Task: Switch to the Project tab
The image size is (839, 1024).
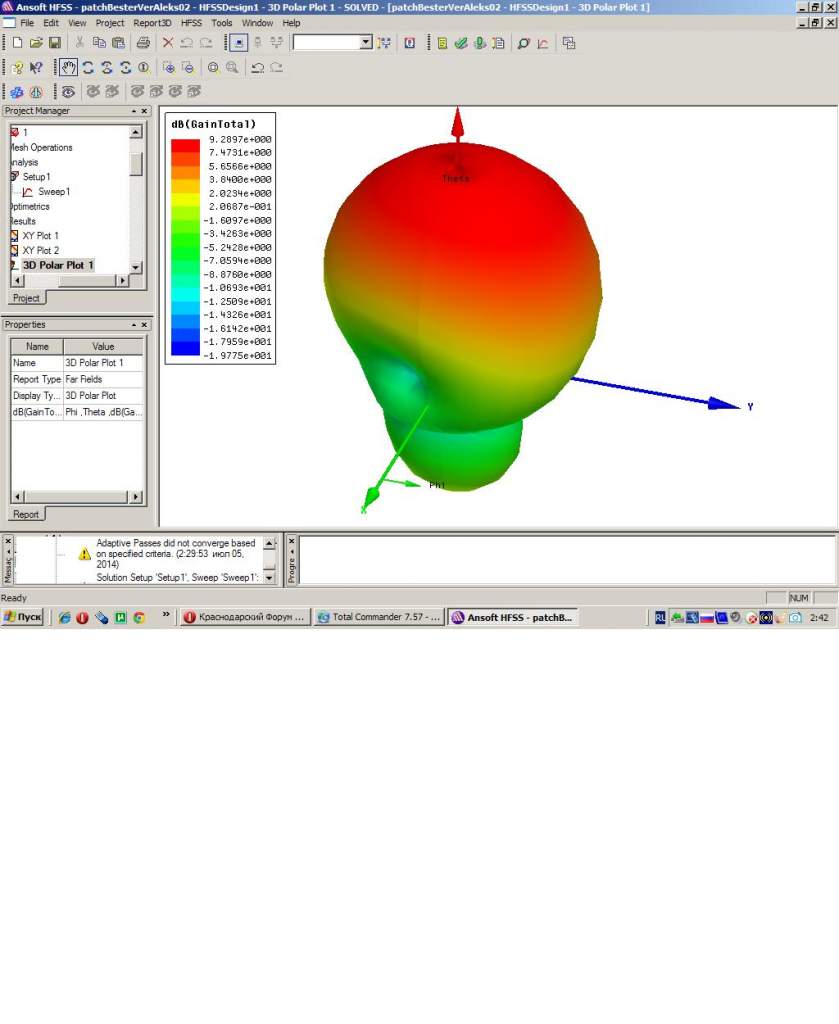Action: click(x=26, y=298)
